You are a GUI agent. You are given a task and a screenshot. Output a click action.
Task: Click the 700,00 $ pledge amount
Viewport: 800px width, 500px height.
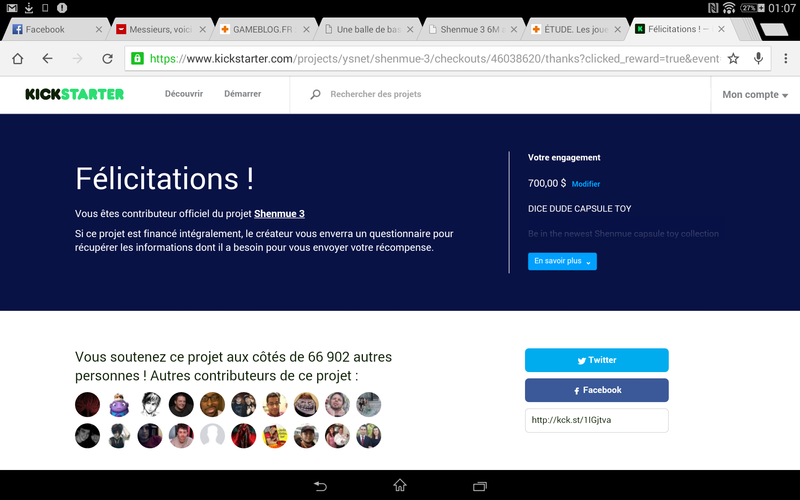tap(547, 183)
